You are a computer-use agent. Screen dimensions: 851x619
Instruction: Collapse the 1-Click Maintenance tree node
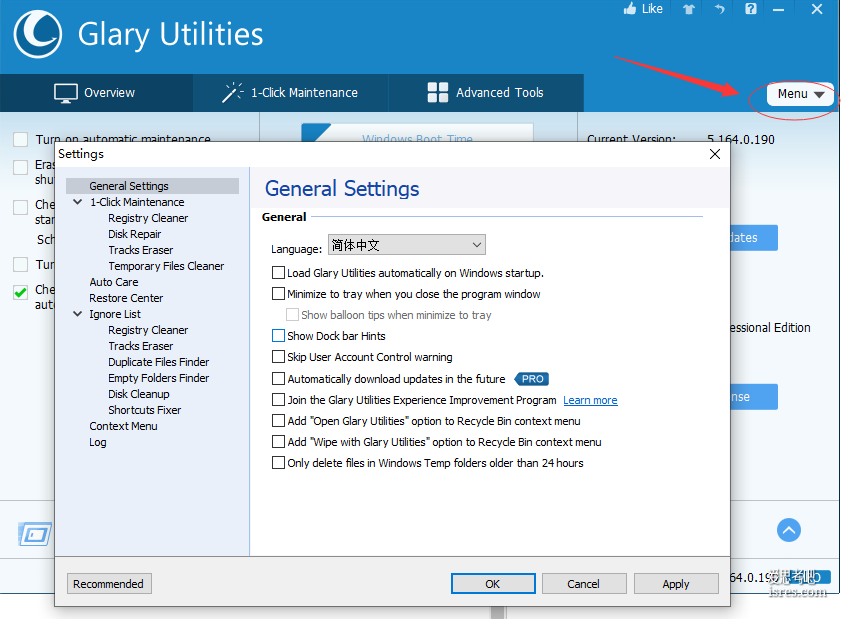78,202
